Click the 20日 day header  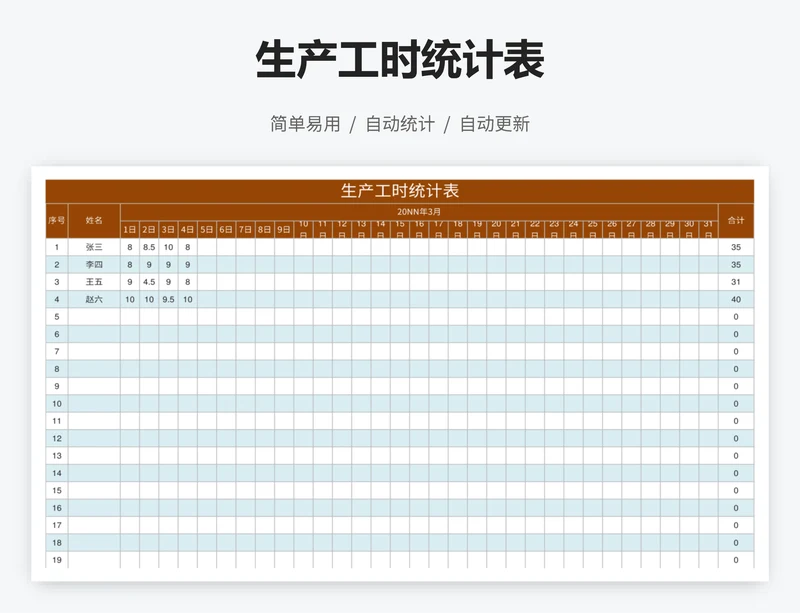pyautogui.click(x=496, y=230)
